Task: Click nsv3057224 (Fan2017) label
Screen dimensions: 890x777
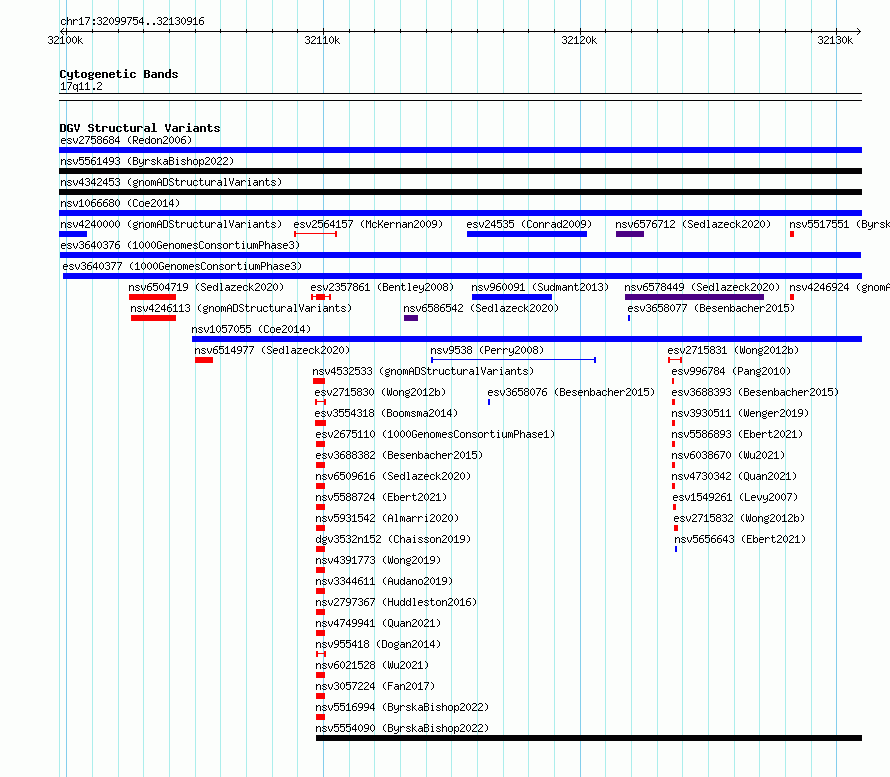Action: click(375, 686)
